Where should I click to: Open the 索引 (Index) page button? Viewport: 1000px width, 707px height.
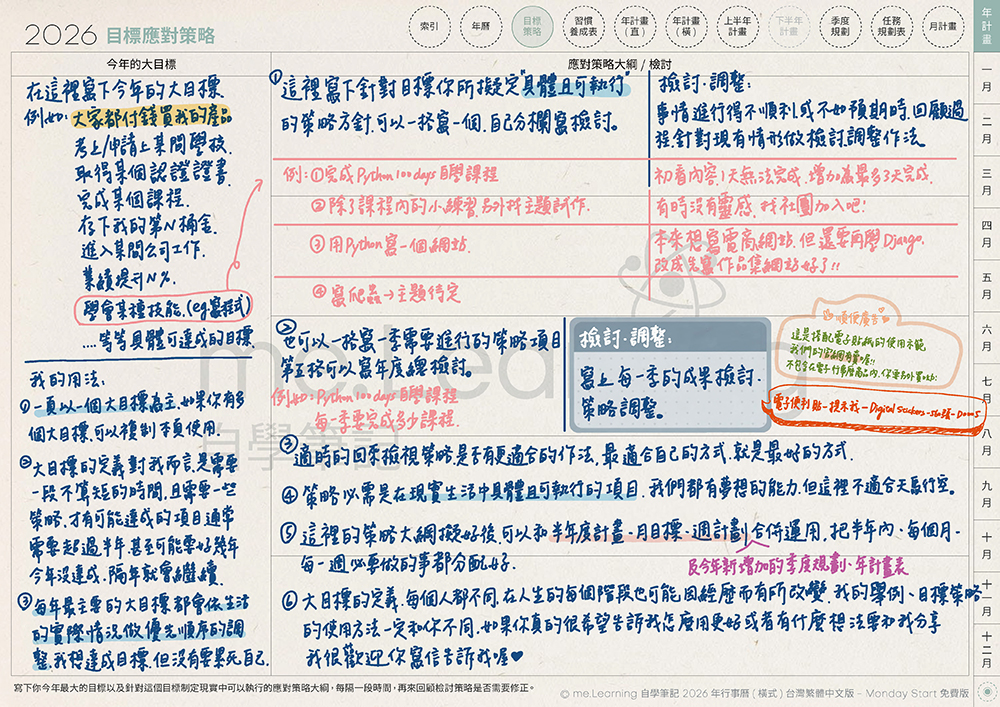(430, 26)
